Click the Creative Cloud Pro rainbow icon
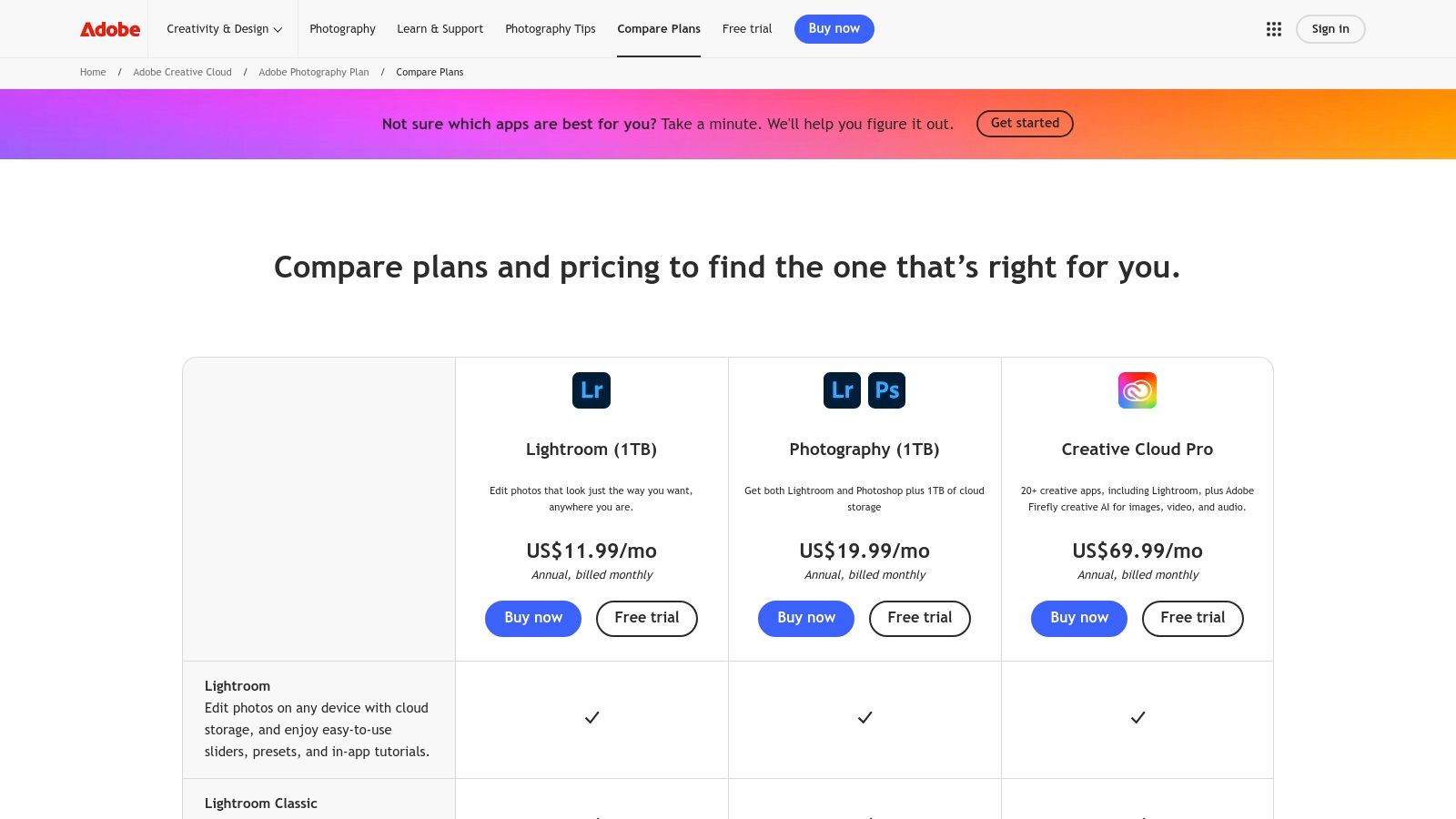 point(1137,390)
